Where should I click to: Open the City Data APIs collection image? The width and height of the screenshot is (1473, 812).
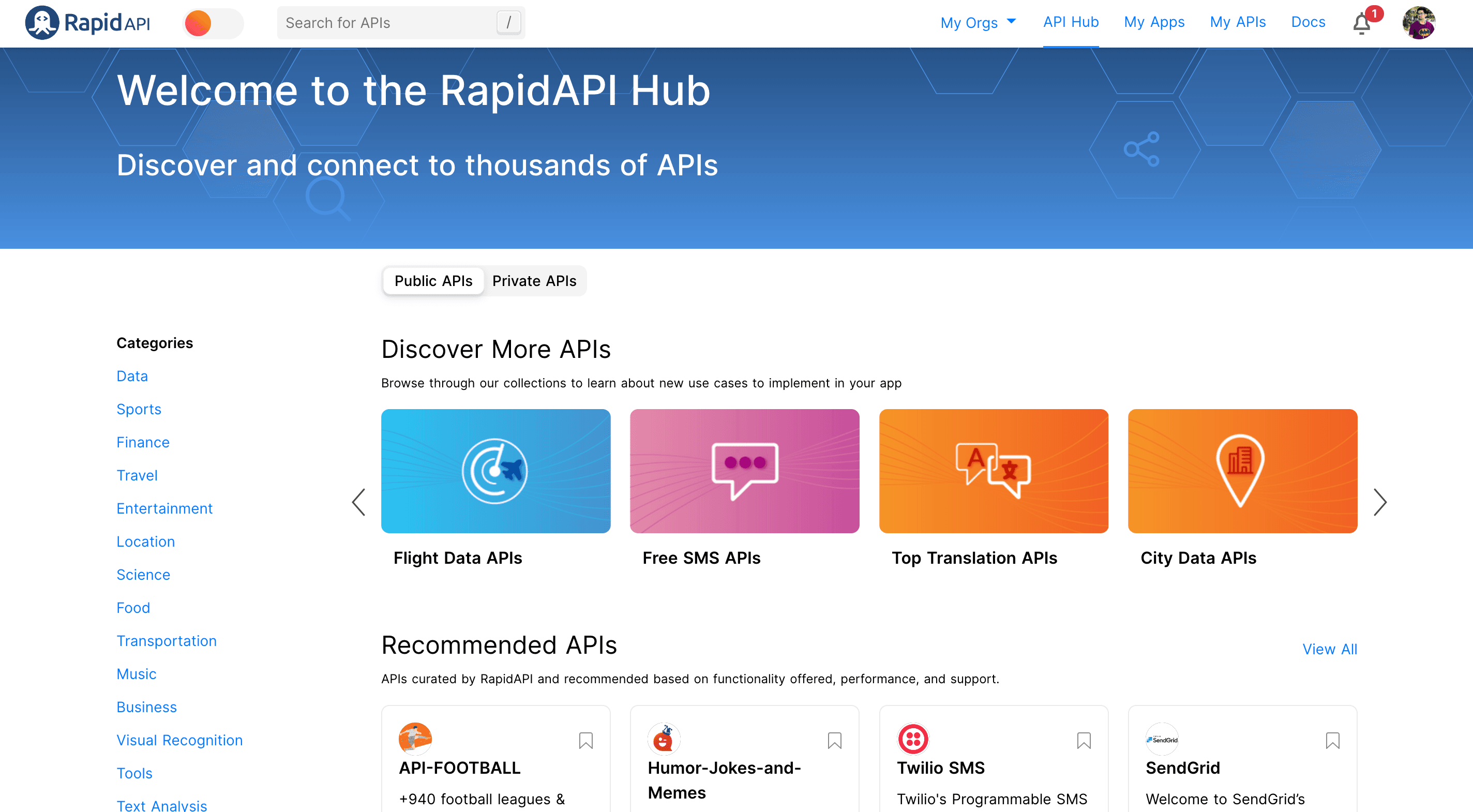(x=1242, y=471)
